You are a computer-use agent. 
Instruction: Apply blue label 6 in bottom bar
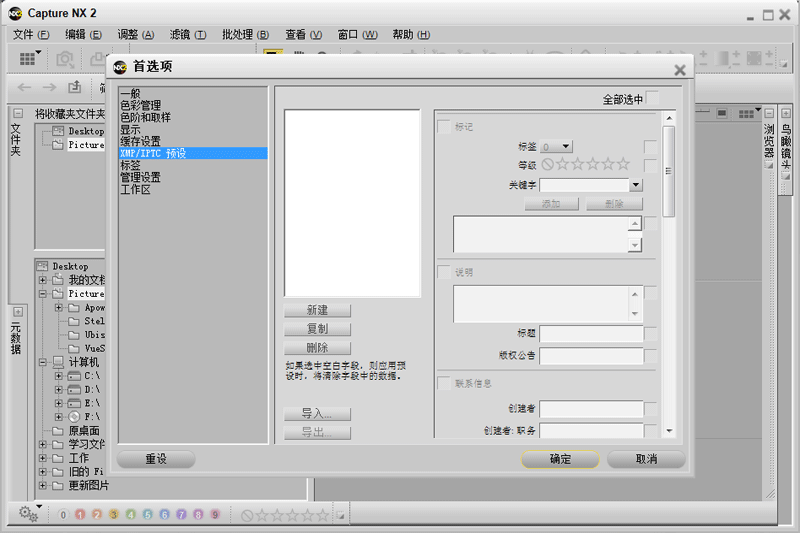point(164,515)
